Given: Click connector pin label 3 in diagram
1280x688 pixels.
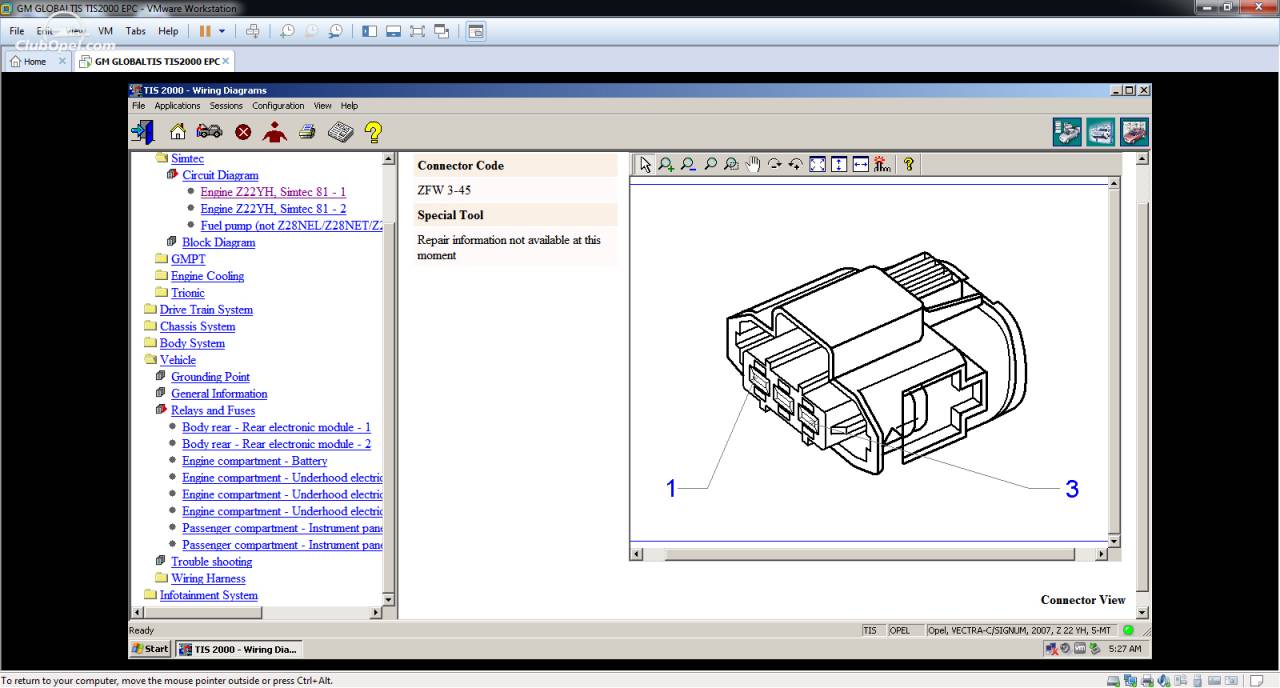Looking at the screenshot, I should 1072,489.
